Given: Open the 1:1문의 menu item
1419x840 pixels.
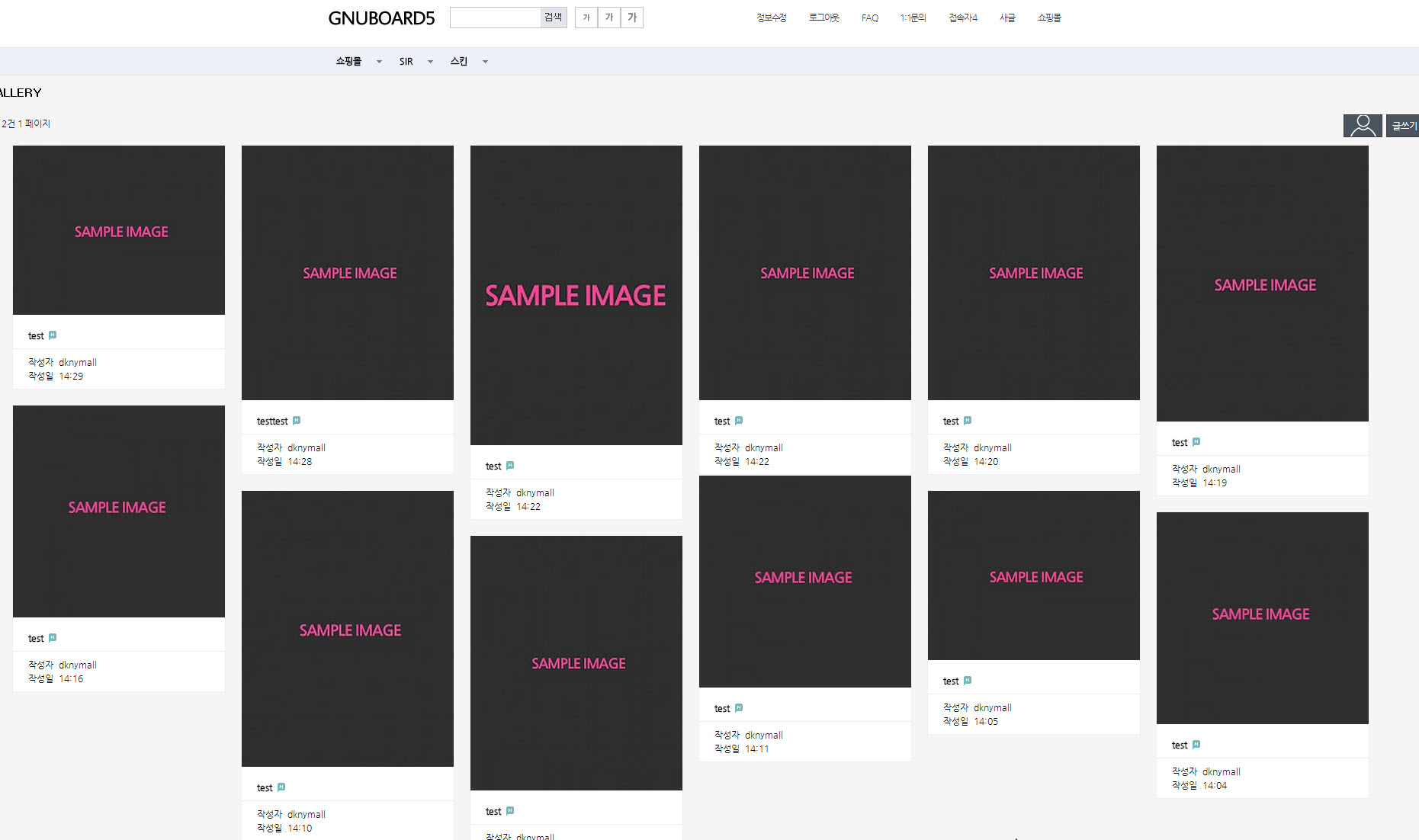Looking at the screenshot, I should tap(913, 18).
